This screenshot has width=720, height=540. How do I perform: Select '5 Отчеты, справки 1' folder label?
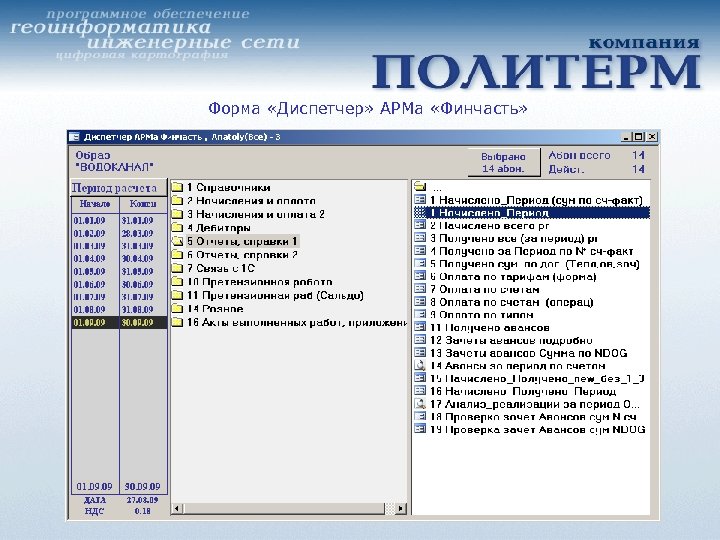pyautogui.click(x=242, y=241)
